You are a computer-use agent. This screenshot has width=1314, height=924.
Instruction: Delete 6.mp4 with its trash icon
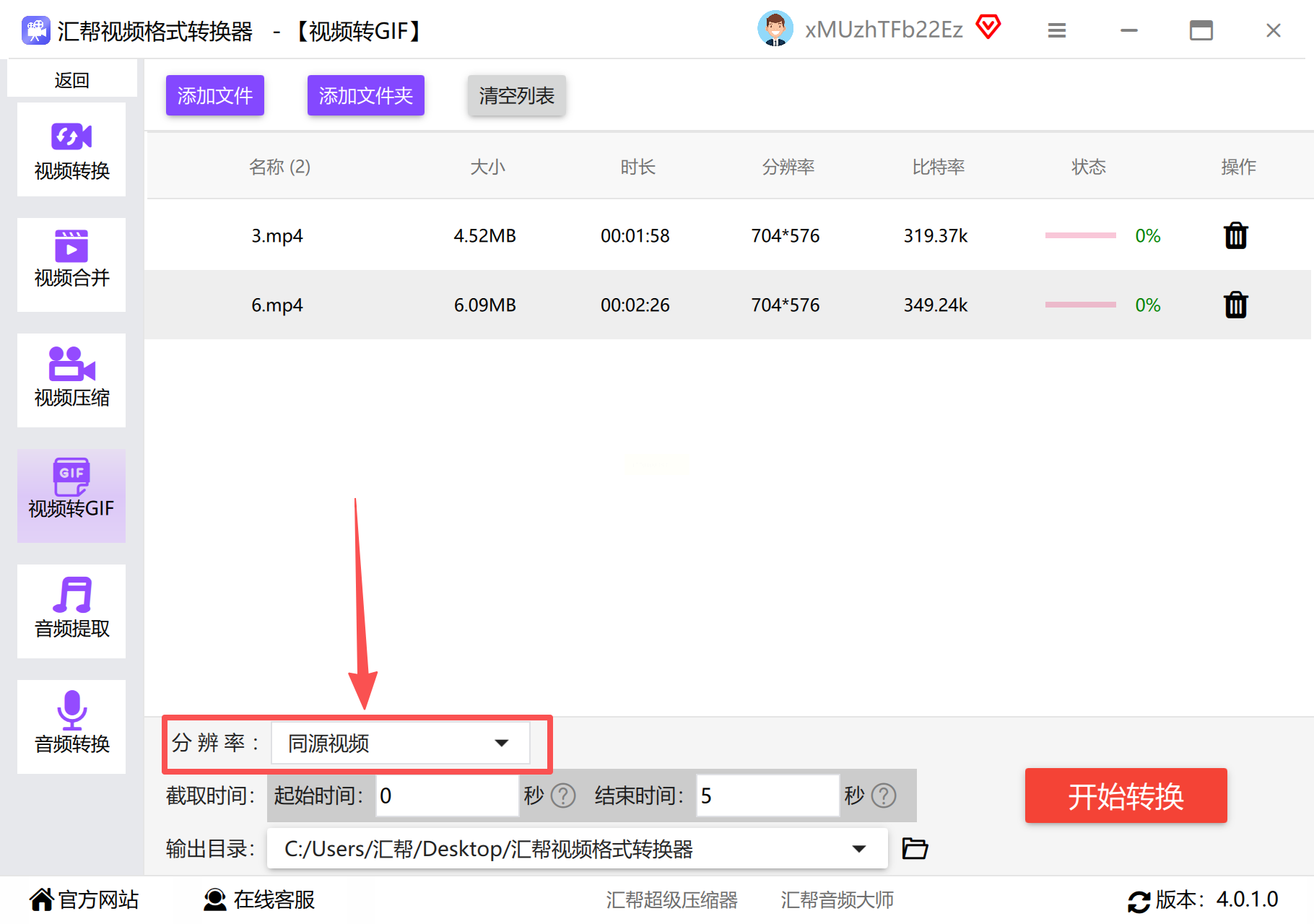[x=1236, y=305]
